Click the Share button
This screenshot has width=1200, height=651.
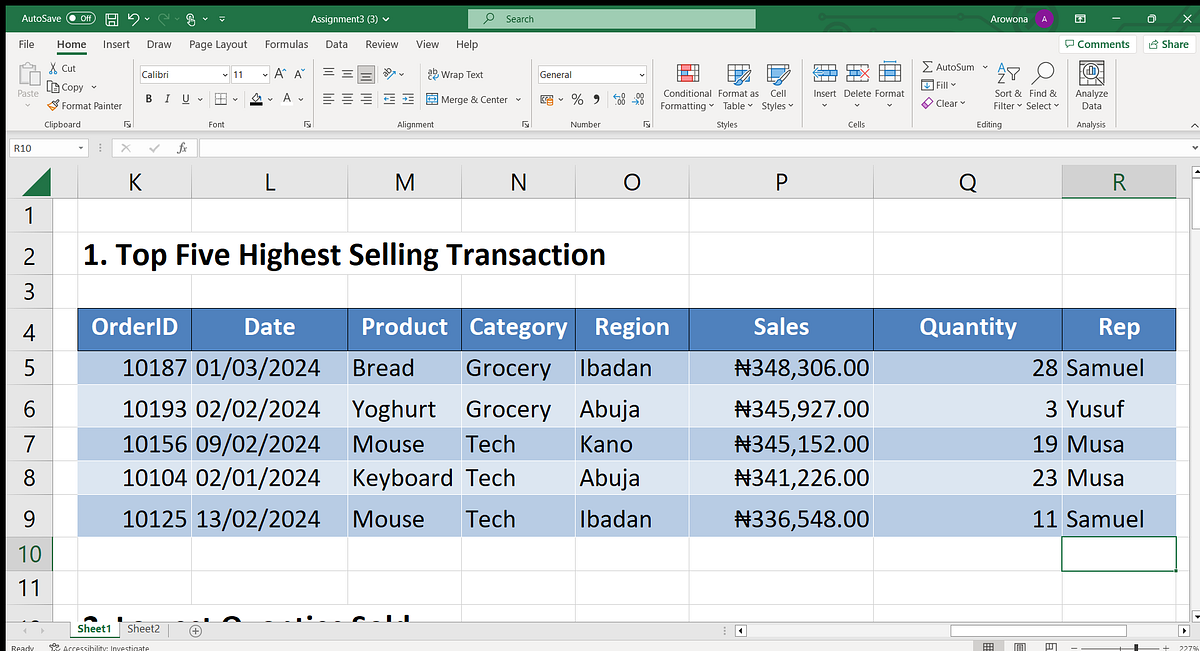point(1168,44)
